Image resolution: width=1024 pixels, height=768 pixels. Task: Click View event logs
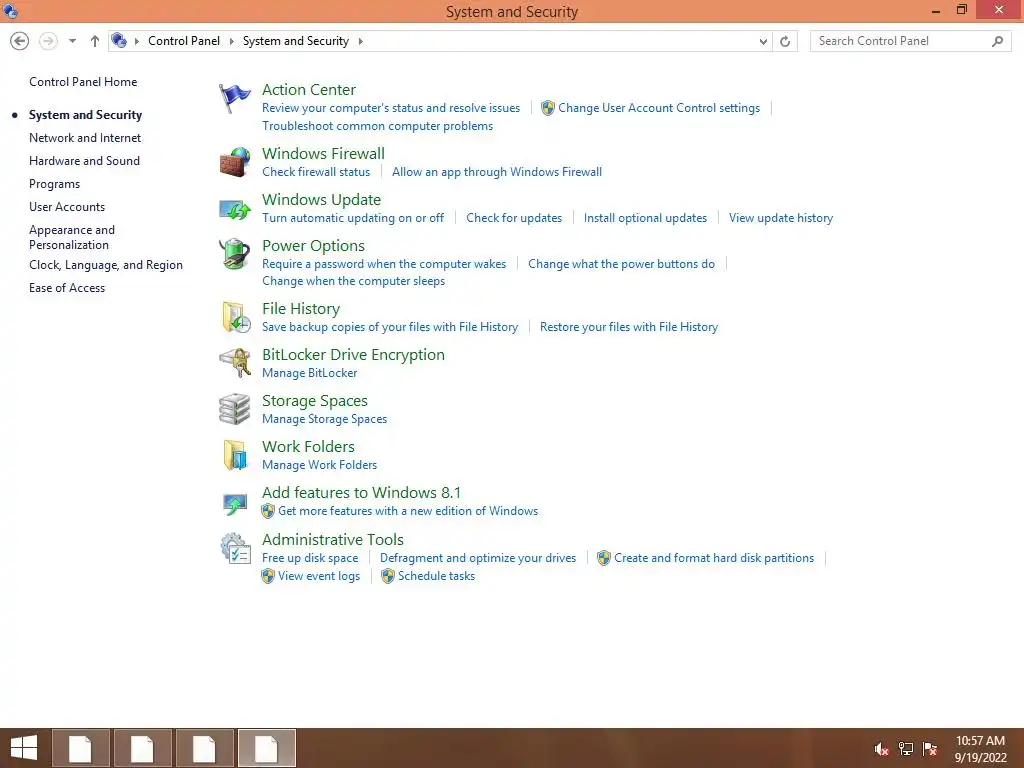pyautogui.click(x=319, y=576)
